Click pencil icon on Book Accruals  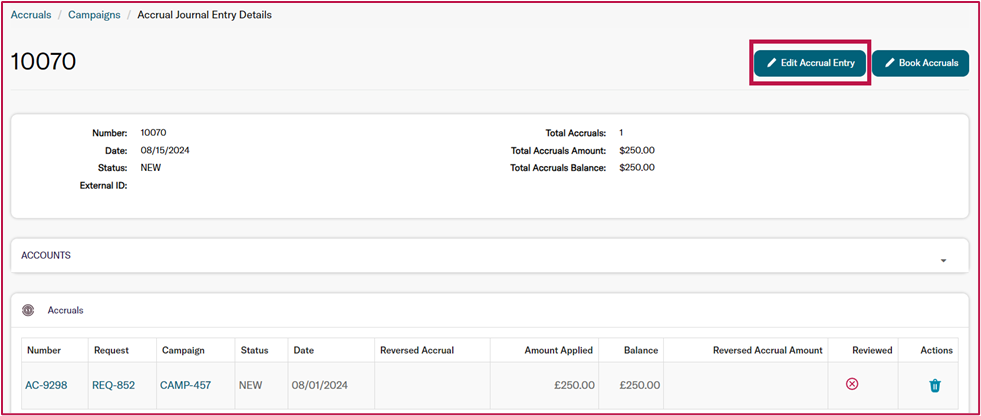890,63
